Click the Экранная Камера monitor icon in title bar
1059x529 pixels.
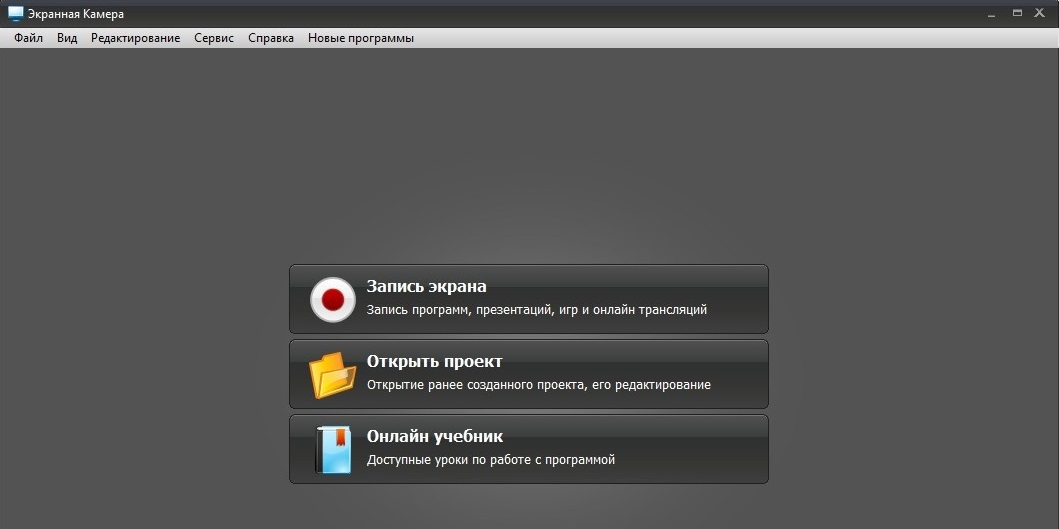click(x=16, y=14)
